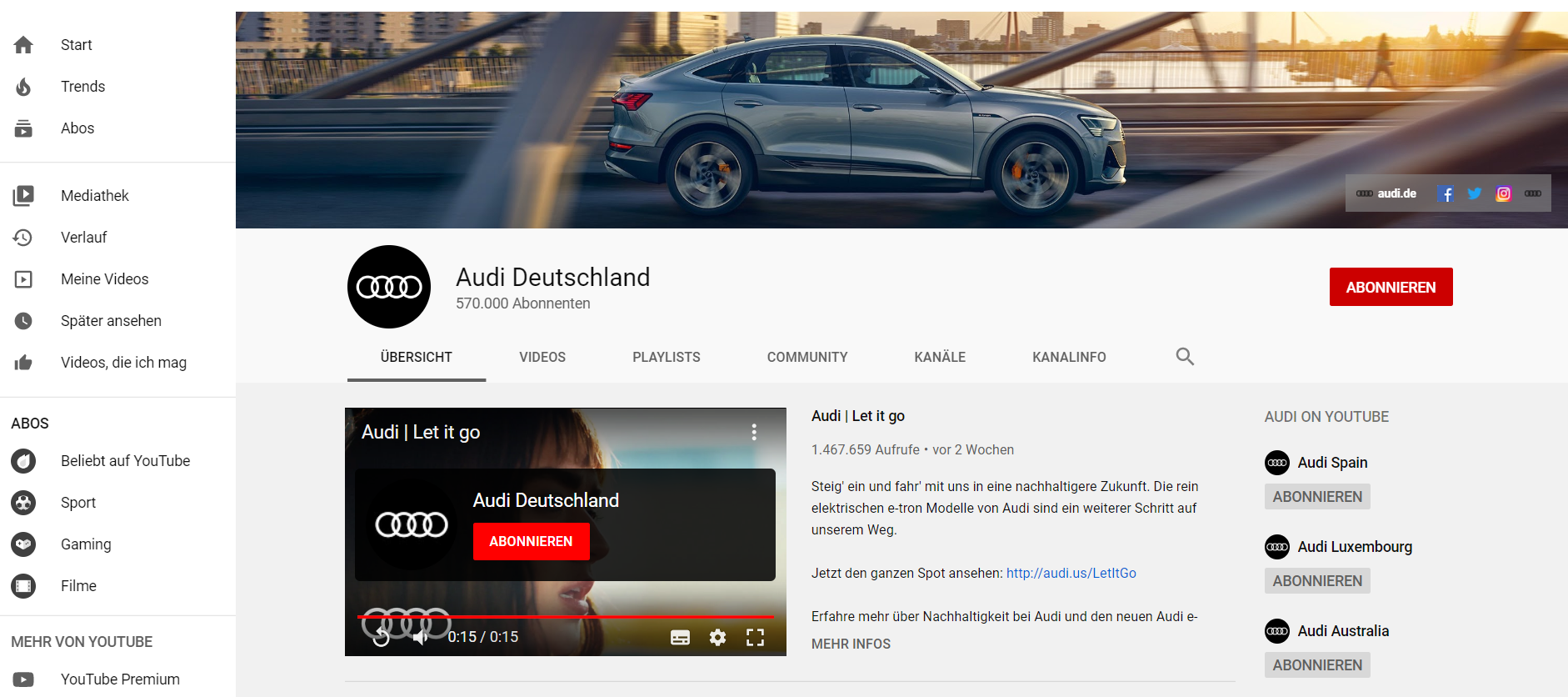Viewport: 1568px width, 697px height.
Task: Click the Audi rings logo in the video overlay
Action: point(412,524)
